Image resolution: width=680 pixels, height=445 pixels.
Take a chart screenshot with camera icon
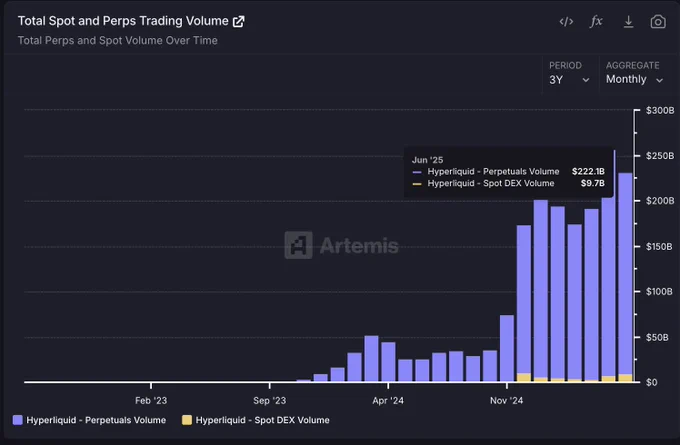coord(658,22)
